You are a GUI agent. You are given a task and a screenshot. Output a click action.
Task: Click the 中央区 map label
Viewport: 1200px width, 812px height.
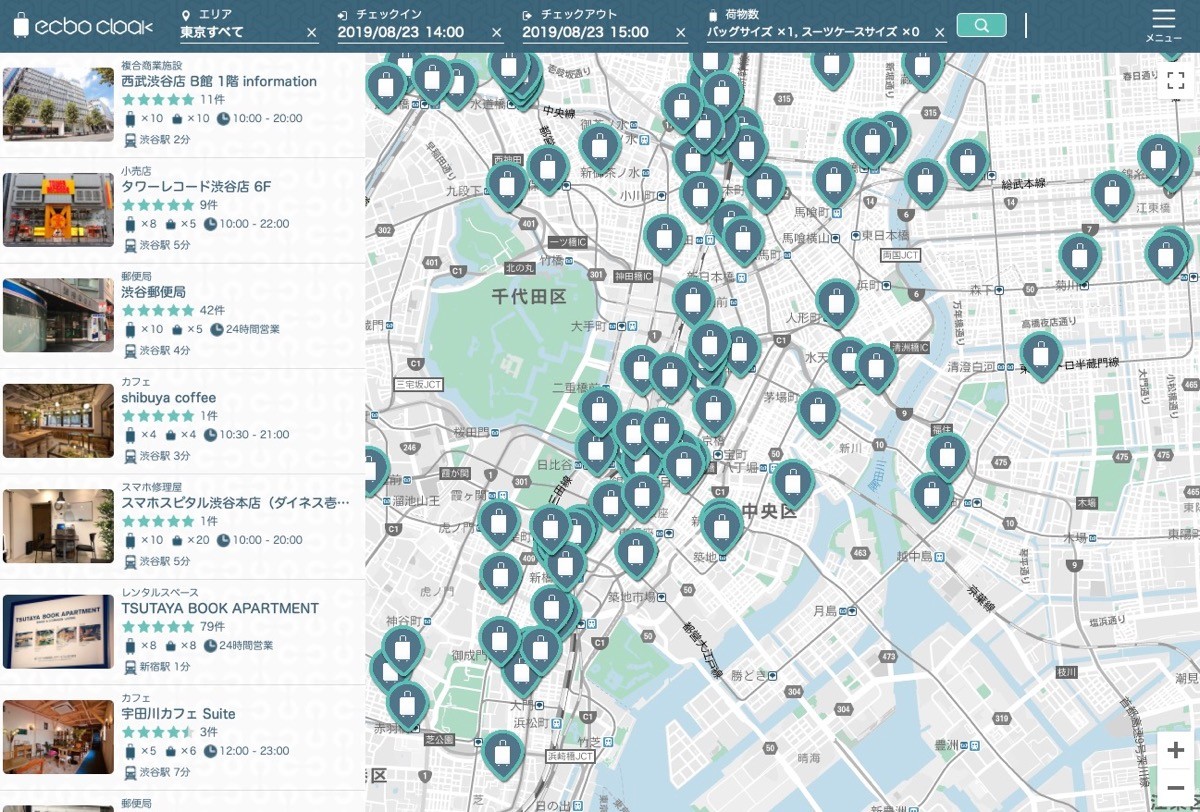point(769,511)
